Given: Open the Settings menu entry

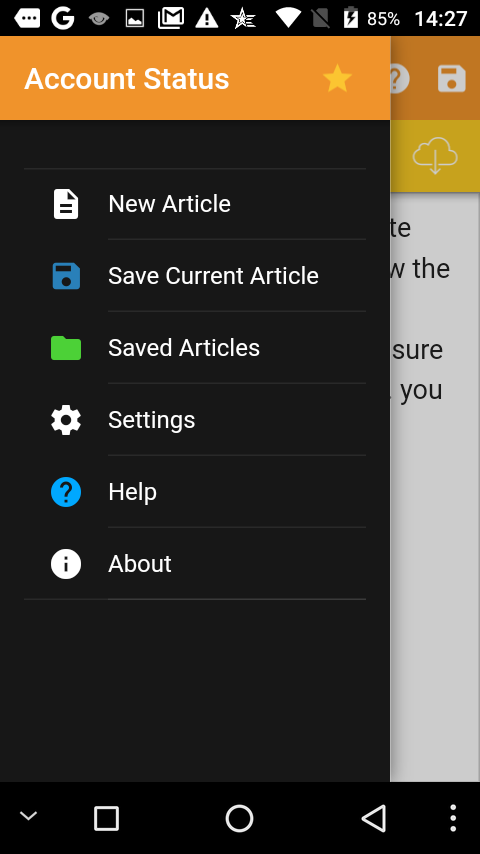Looking at the screenshot, I should (x=195, y=420).
